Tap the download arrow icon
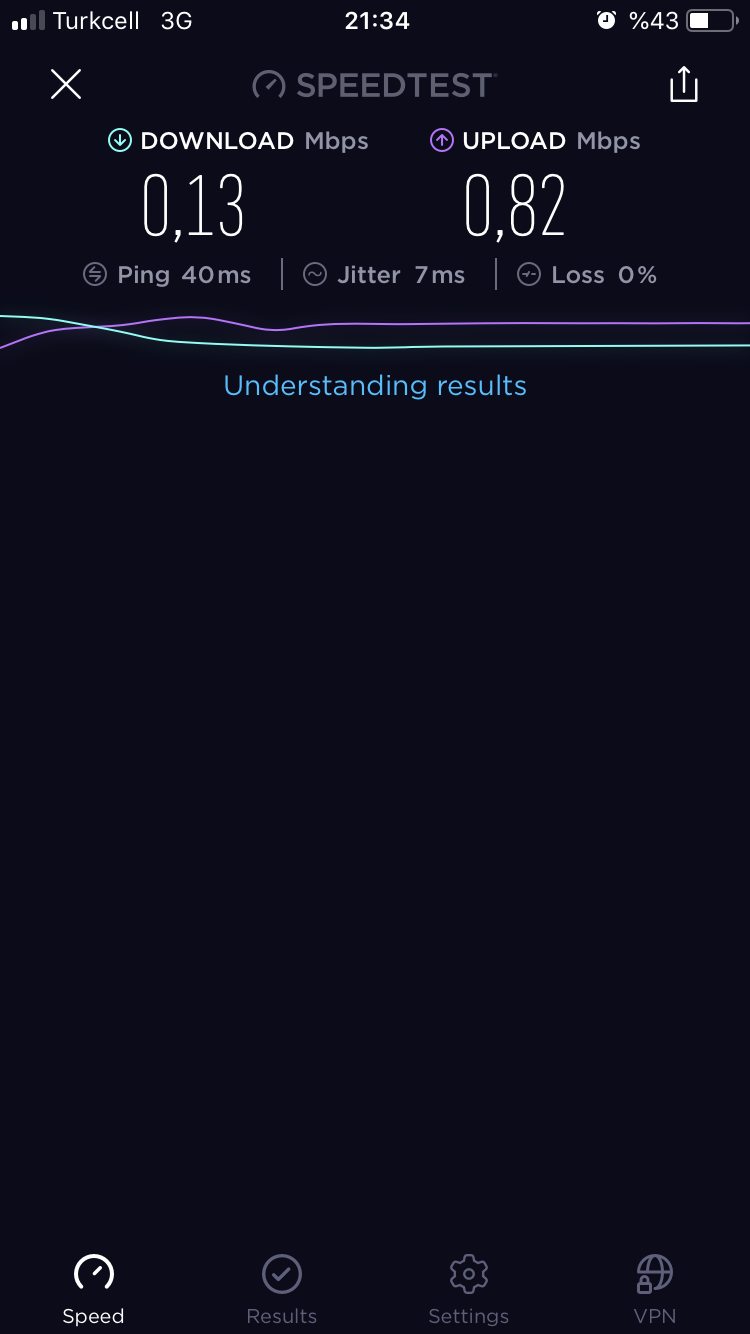This screenshot has height=1334, width=750. pyautogui.click(x=120, y=141)
